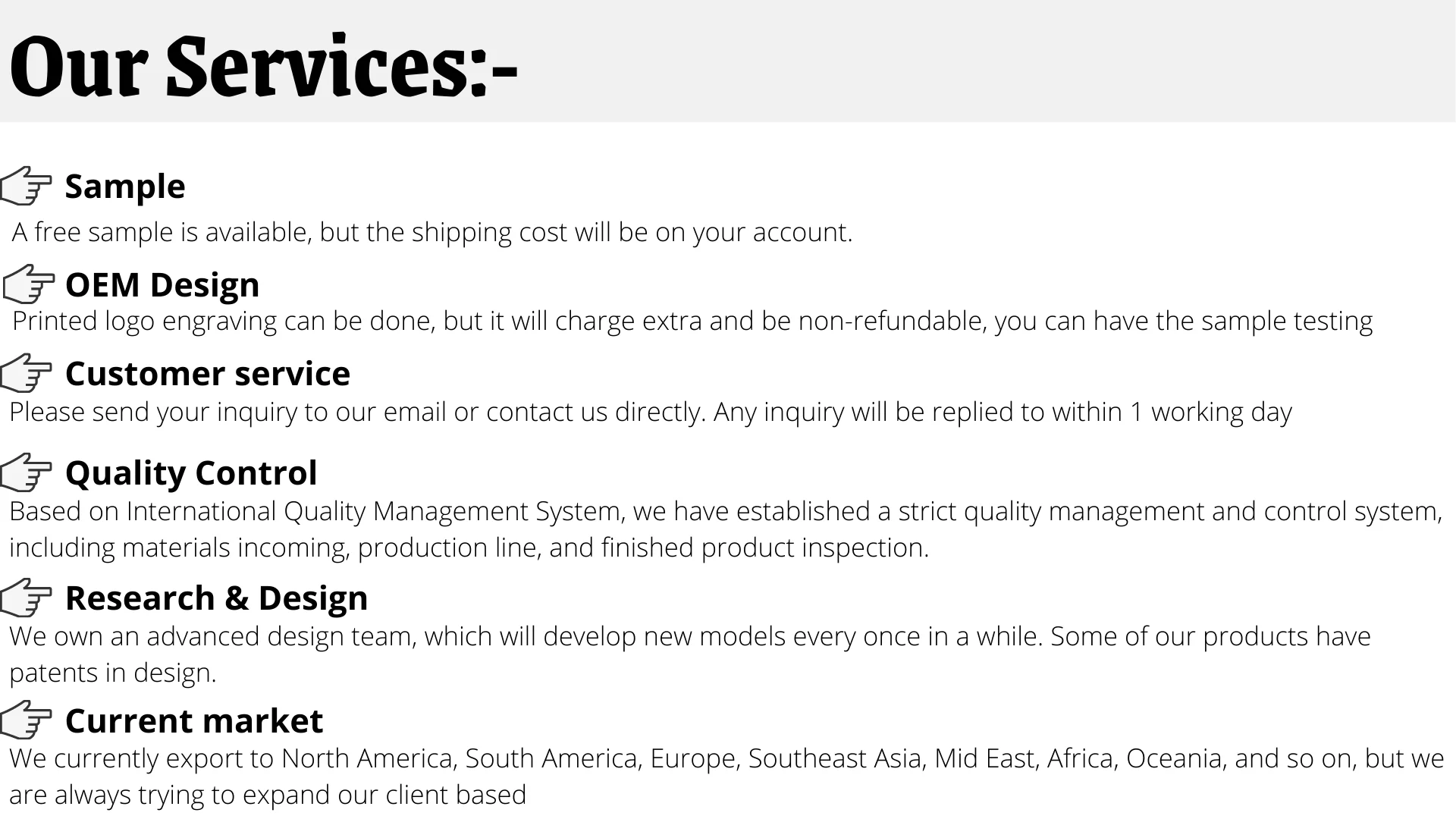Image resolution: width=1456 pixels, height=819 pixels.
Task: Select the hand icon beside Current market
Action: [27, 720]
